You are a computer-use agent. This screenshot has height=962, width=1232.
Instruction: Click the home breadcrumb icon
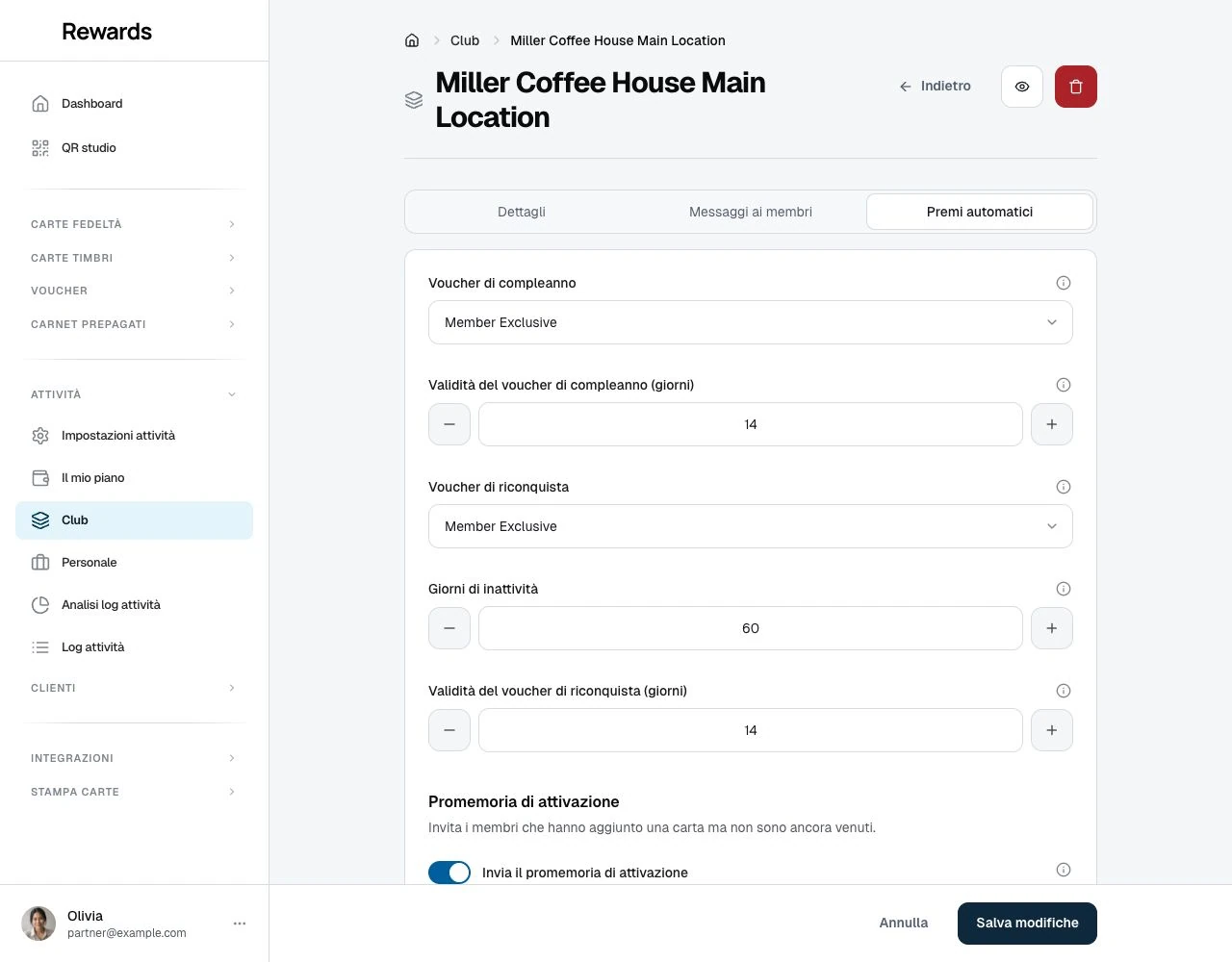coord(412,40)
